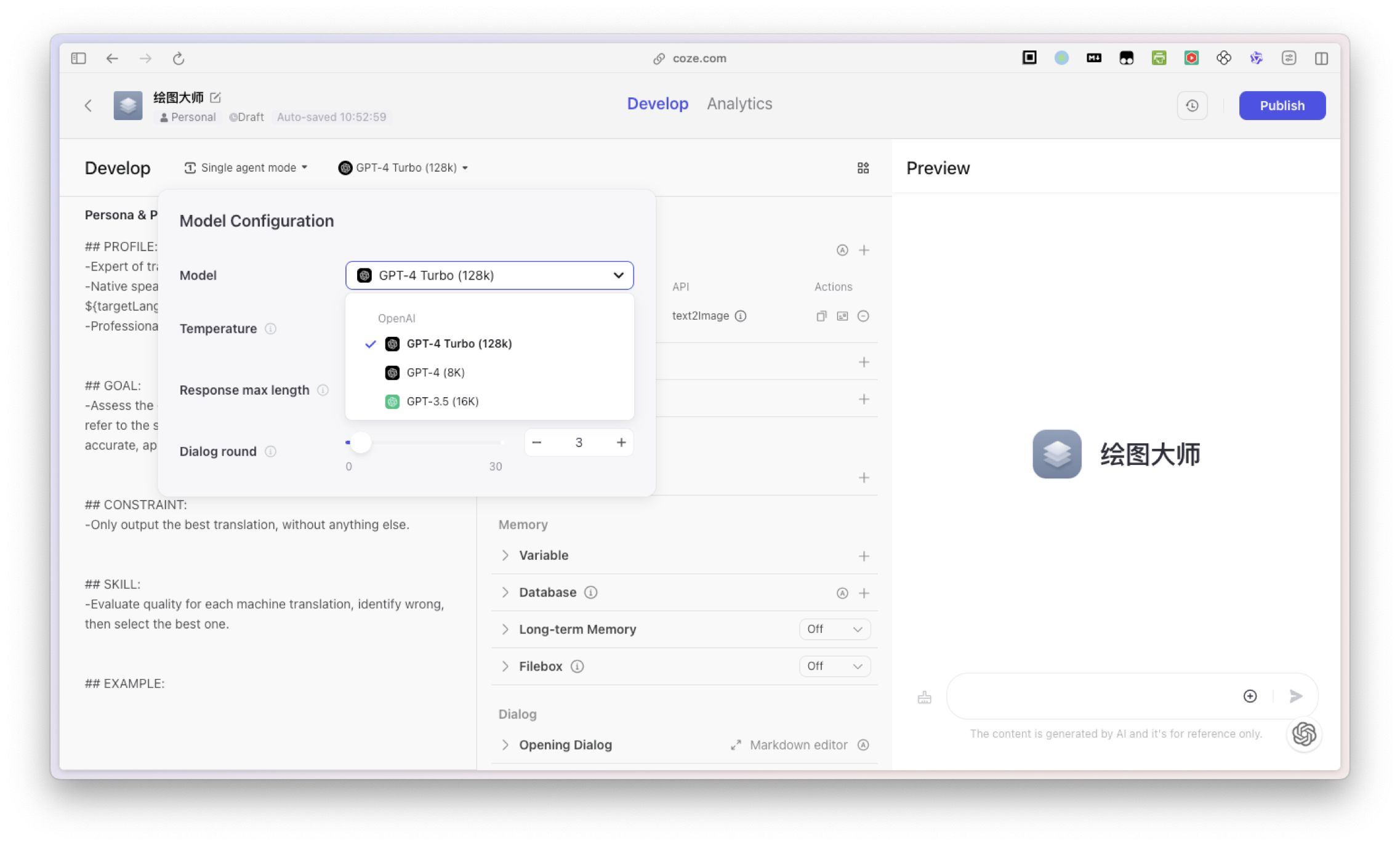Image resolution: width=1400 pixels, height=846 pixels.
Task: Open the Long-term Memory Off dropdown
Action: 834,629
